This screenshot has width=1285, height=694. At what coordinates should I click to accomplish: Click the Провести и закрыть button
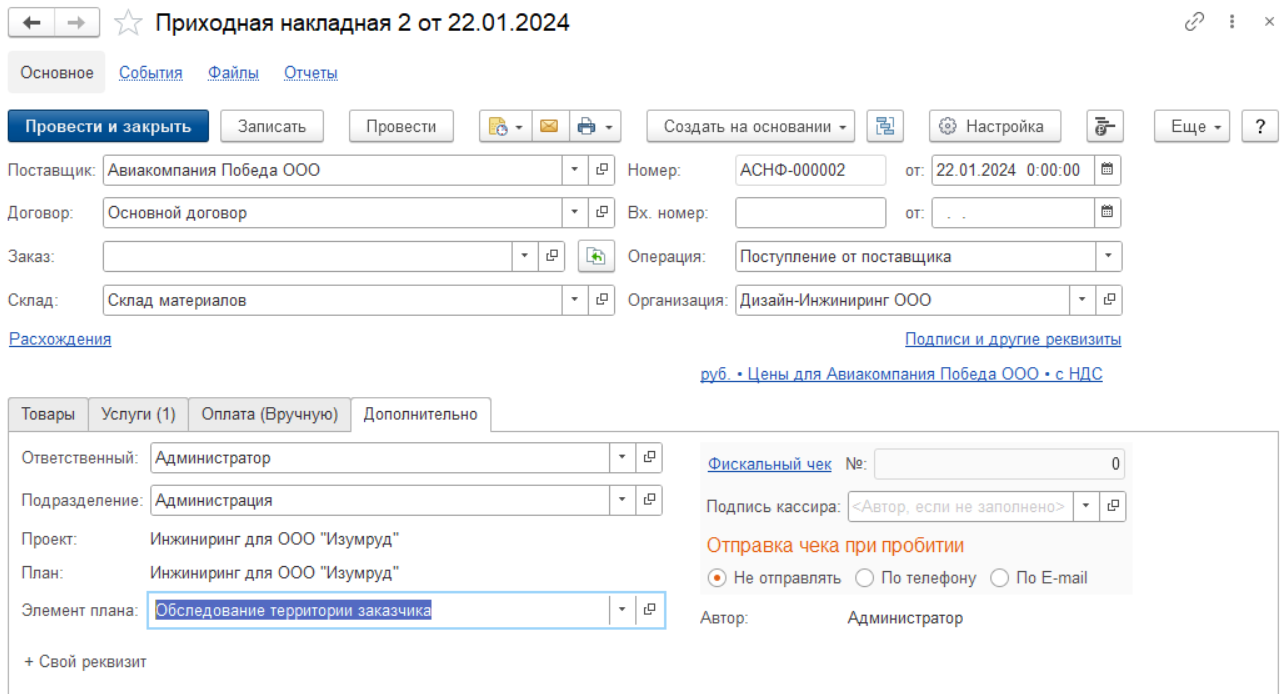pos(108,126)
